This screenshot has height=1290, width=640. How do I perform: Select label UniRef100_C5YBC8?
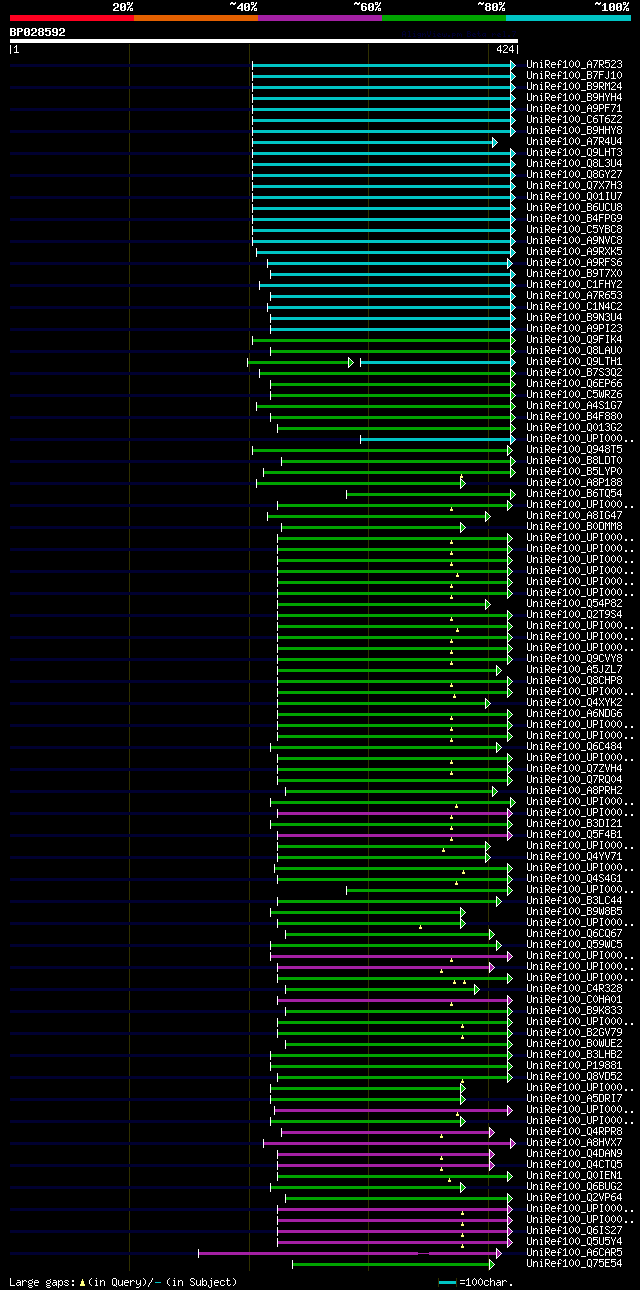coord(574,229)
